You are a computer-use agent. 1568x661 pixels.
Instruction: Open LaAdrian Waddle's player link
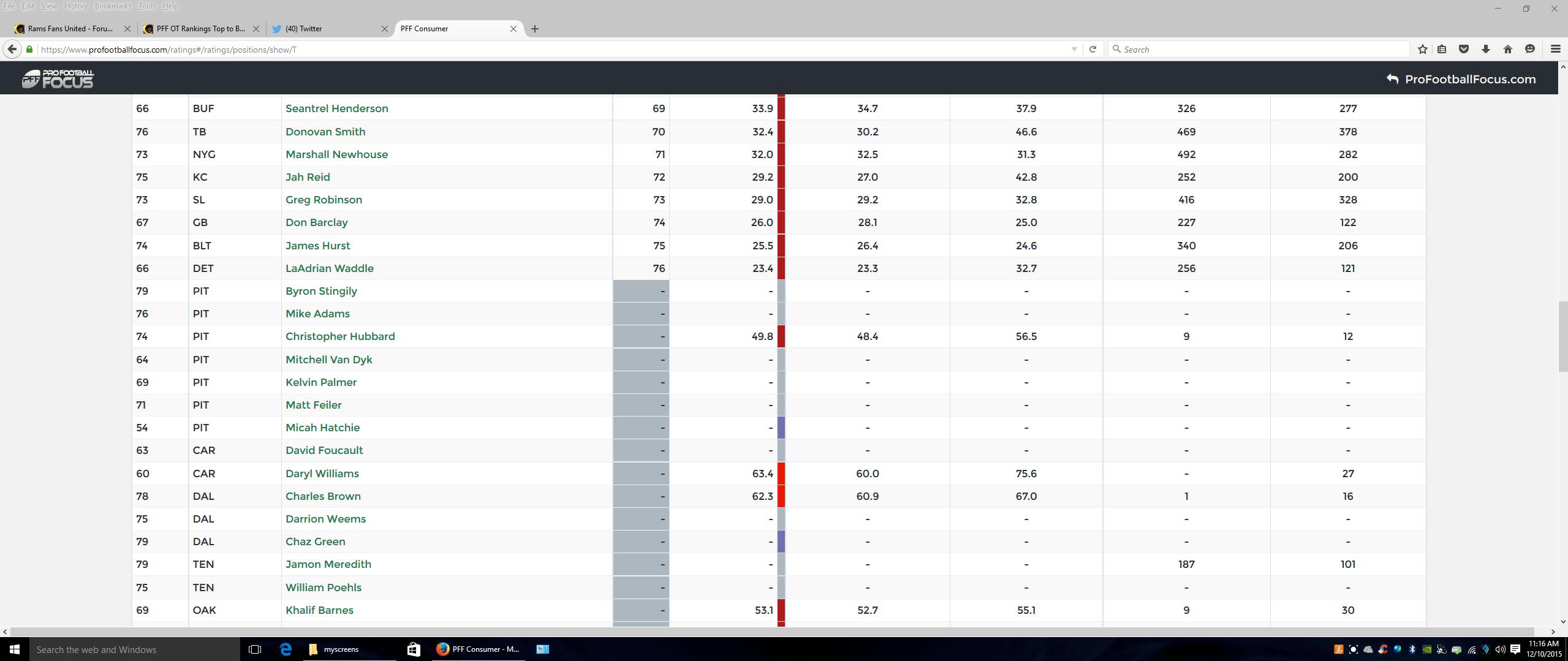[x=330, y=268]
